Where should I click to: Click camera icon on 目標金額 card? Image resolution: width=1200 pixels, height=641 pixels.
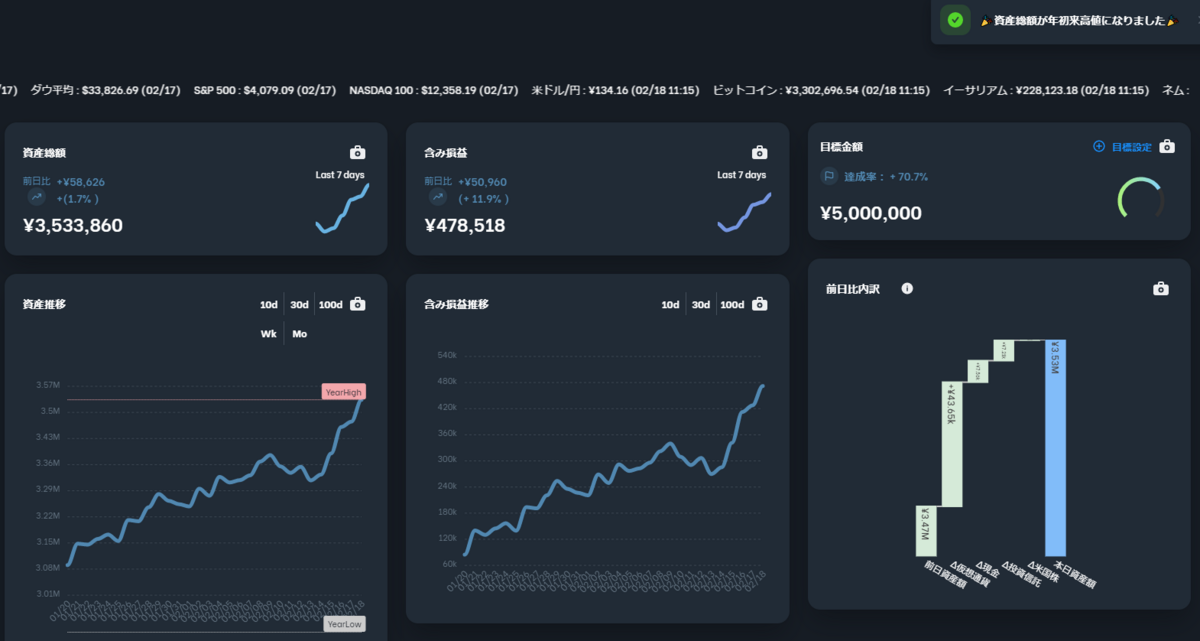point(1168,147)
